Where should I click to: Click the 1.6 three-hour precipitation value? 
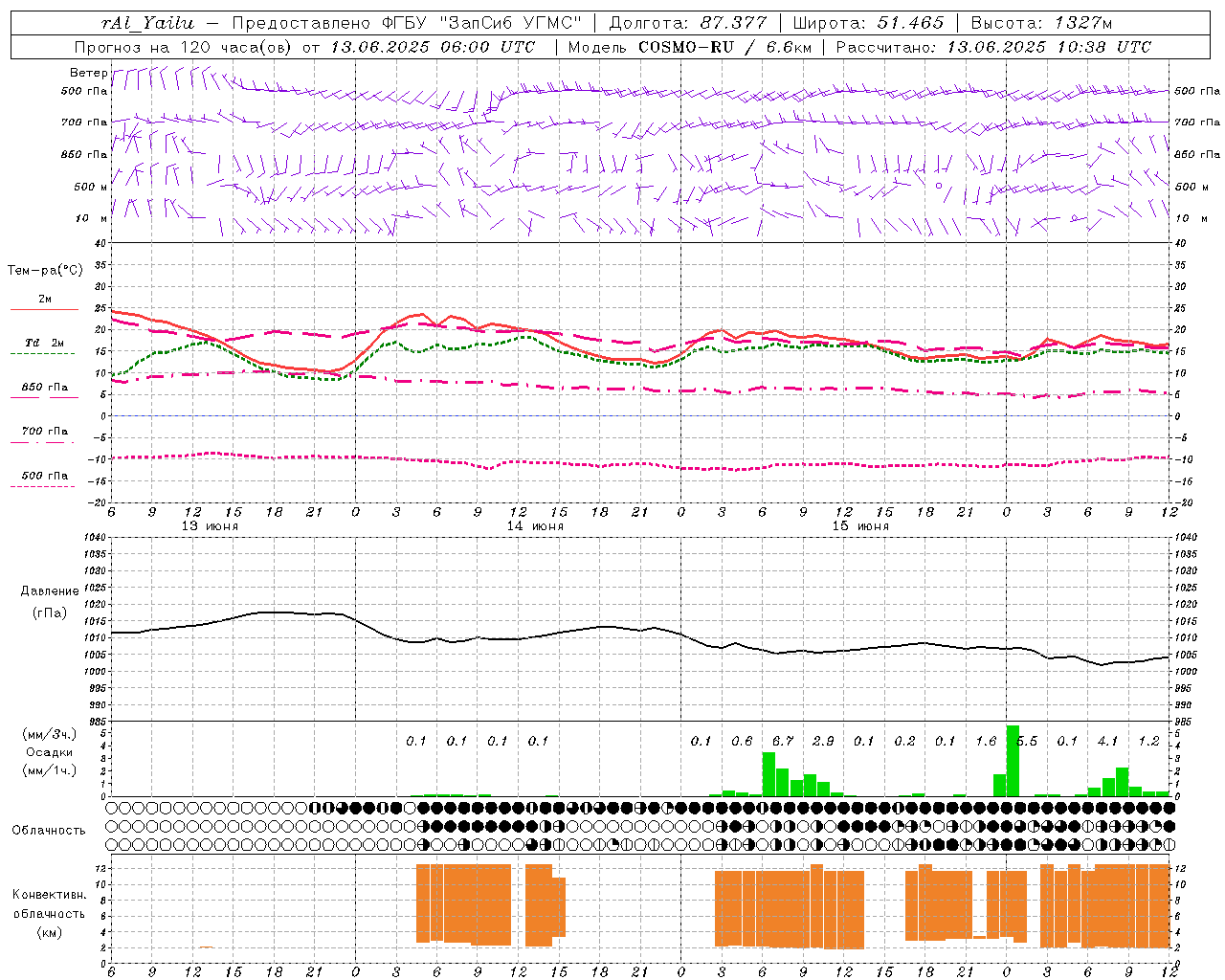tap(986, 741)
